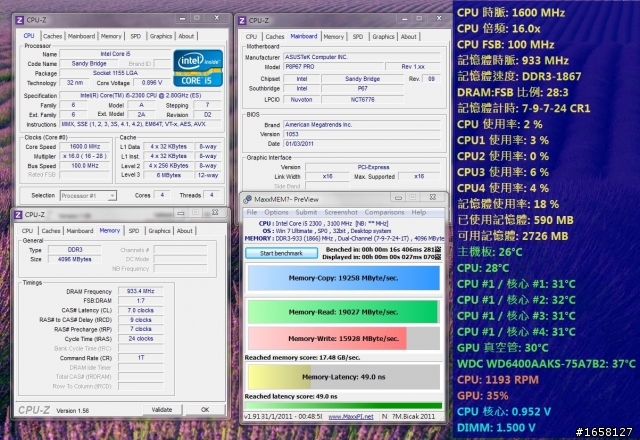Click the Validate button in CPU-Z
This screenshot has width=640, height=440.
(162, 409)
